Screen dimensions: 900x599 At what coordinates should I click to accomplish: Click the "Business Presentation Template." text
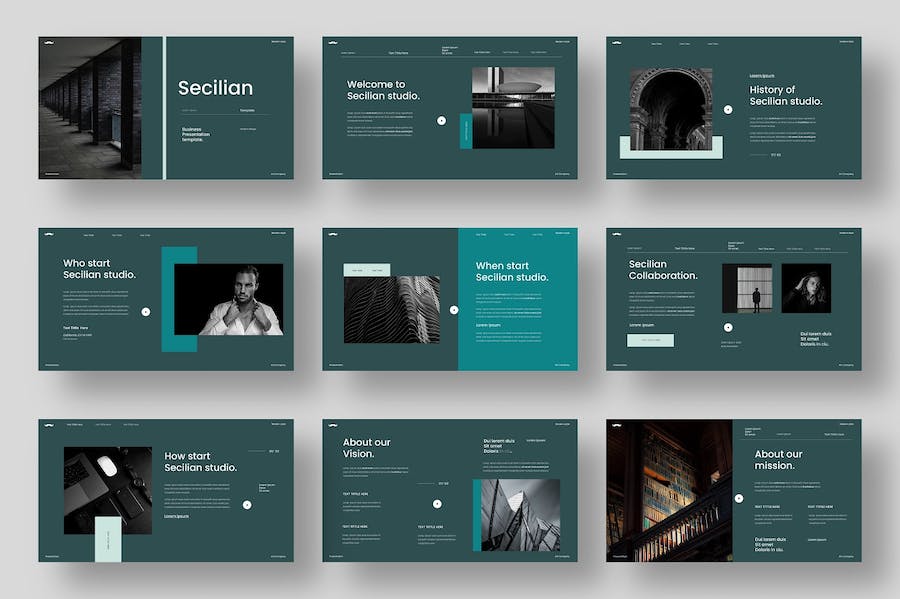196,135
